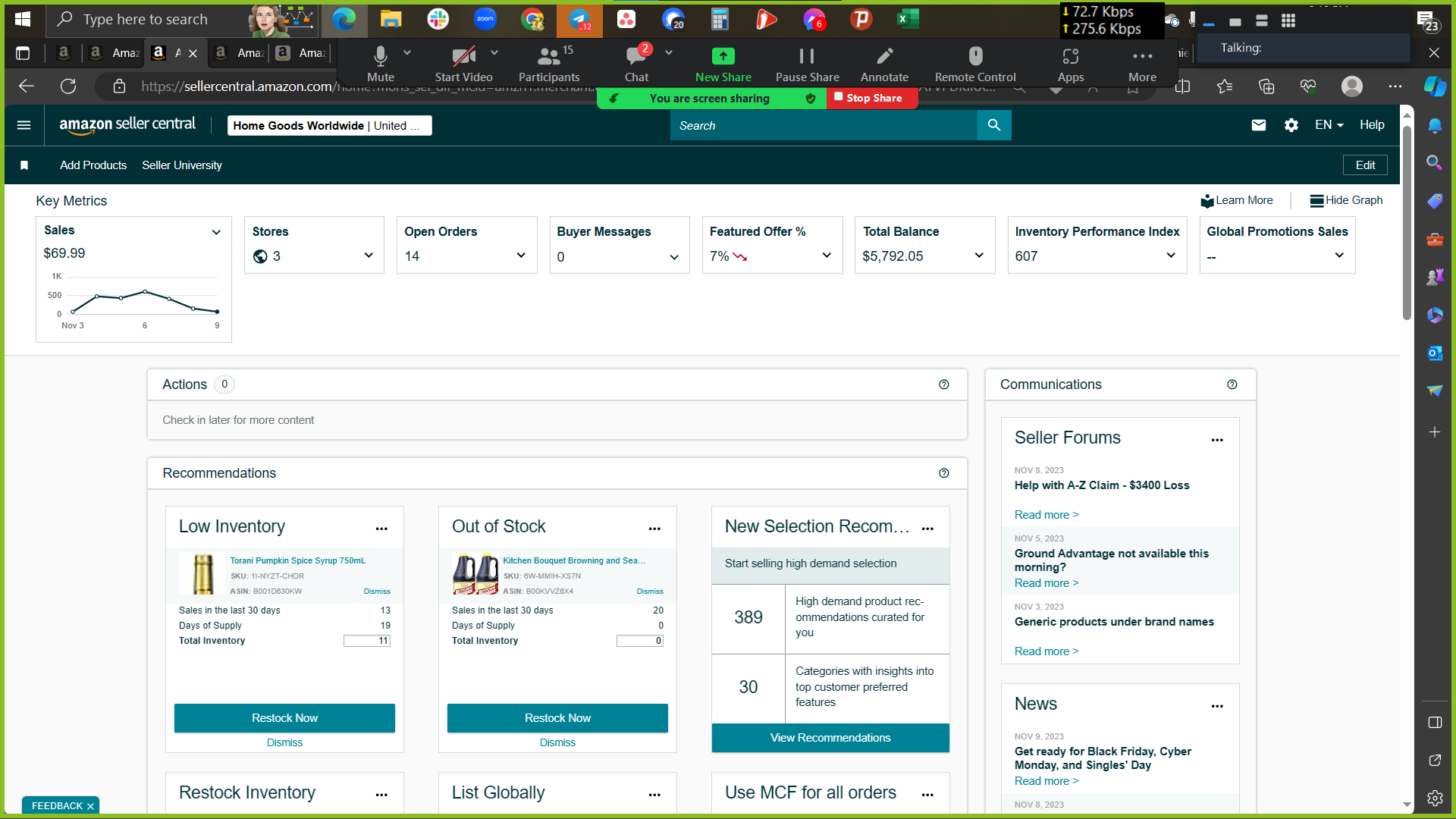Pause the Zoom screen share
1456x819 pixels.
[807, 64]
